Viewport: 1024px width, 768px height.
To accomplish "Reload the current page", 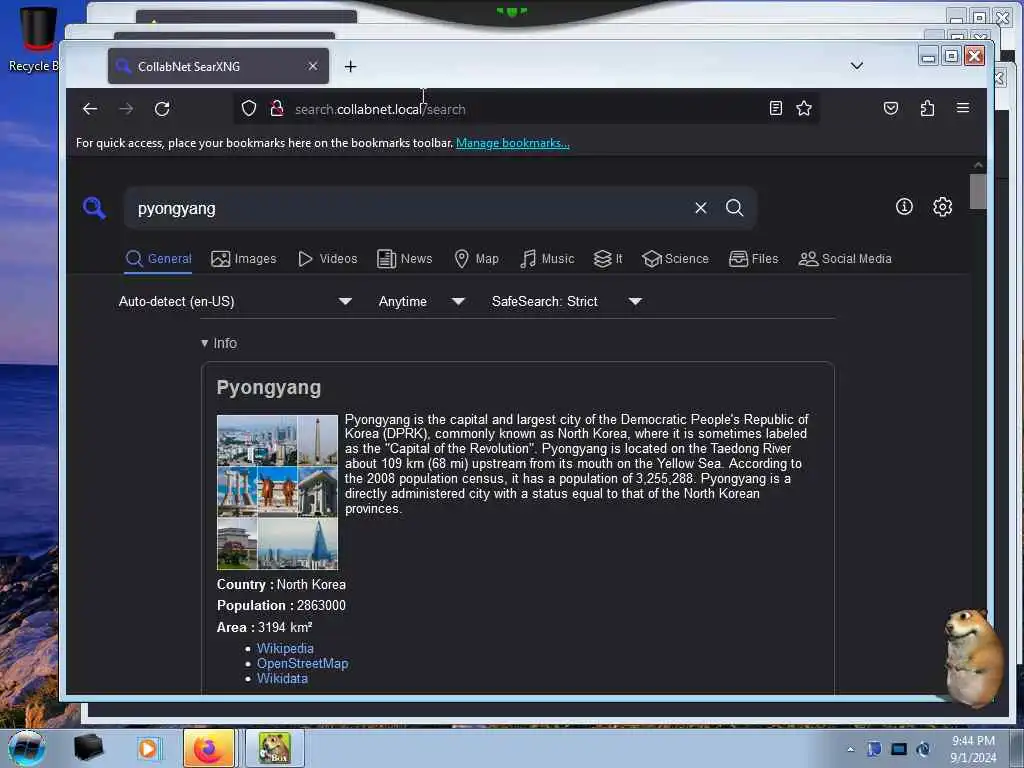I will [x=162, y=109].
